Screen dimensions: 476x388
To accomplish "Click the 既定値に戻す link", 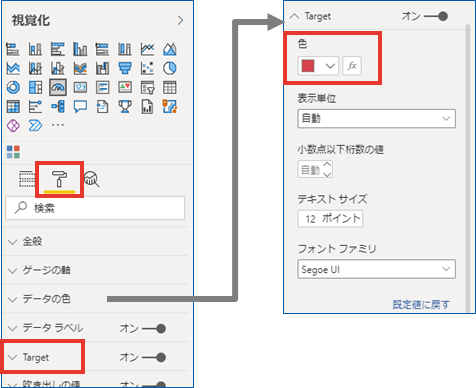I will pyautogui.click(x=421, y=304).
